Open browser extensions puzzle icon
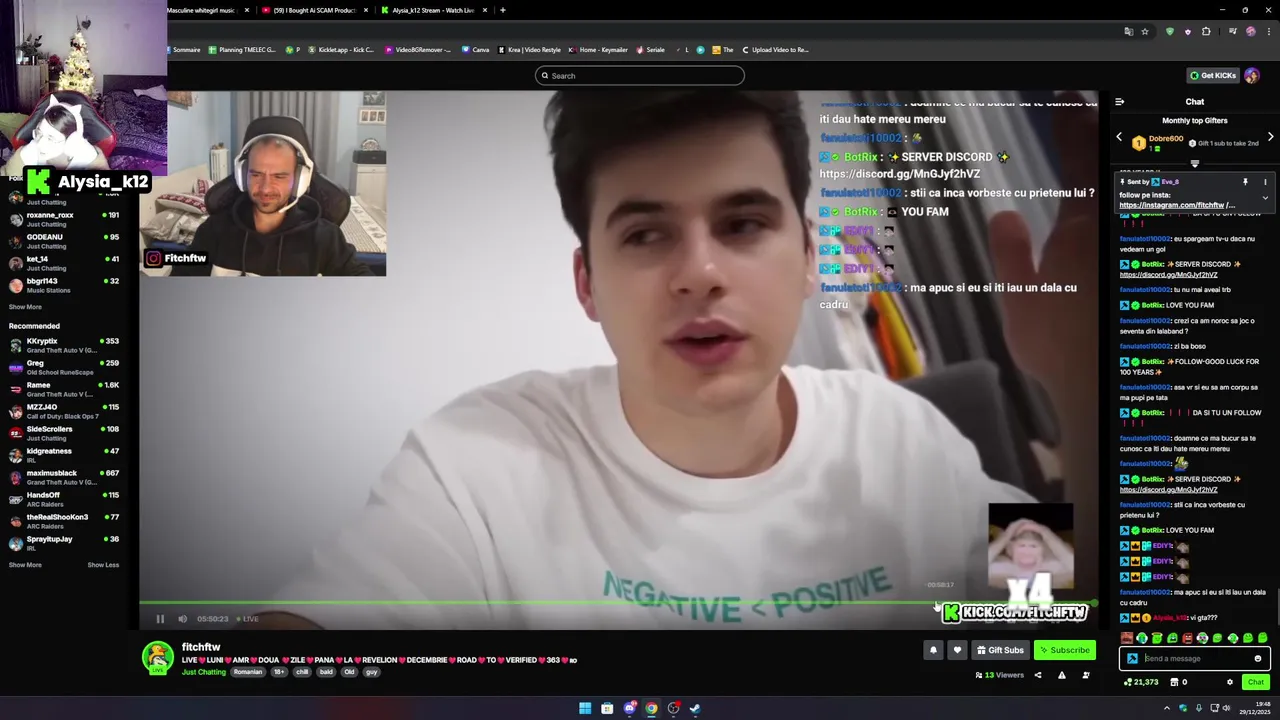The image size is (1280, 720). tap(1206, 31)
